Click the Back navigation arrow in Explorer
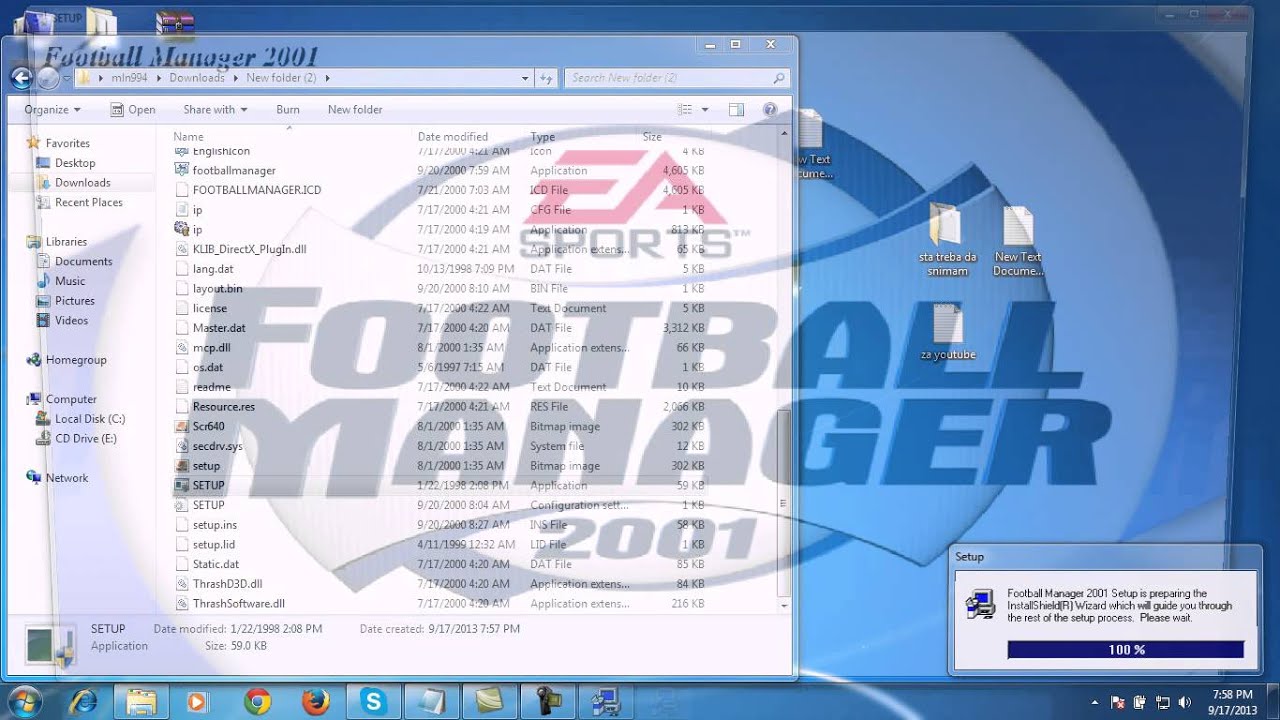1280x720 pixels. click(x=22, y=77)
